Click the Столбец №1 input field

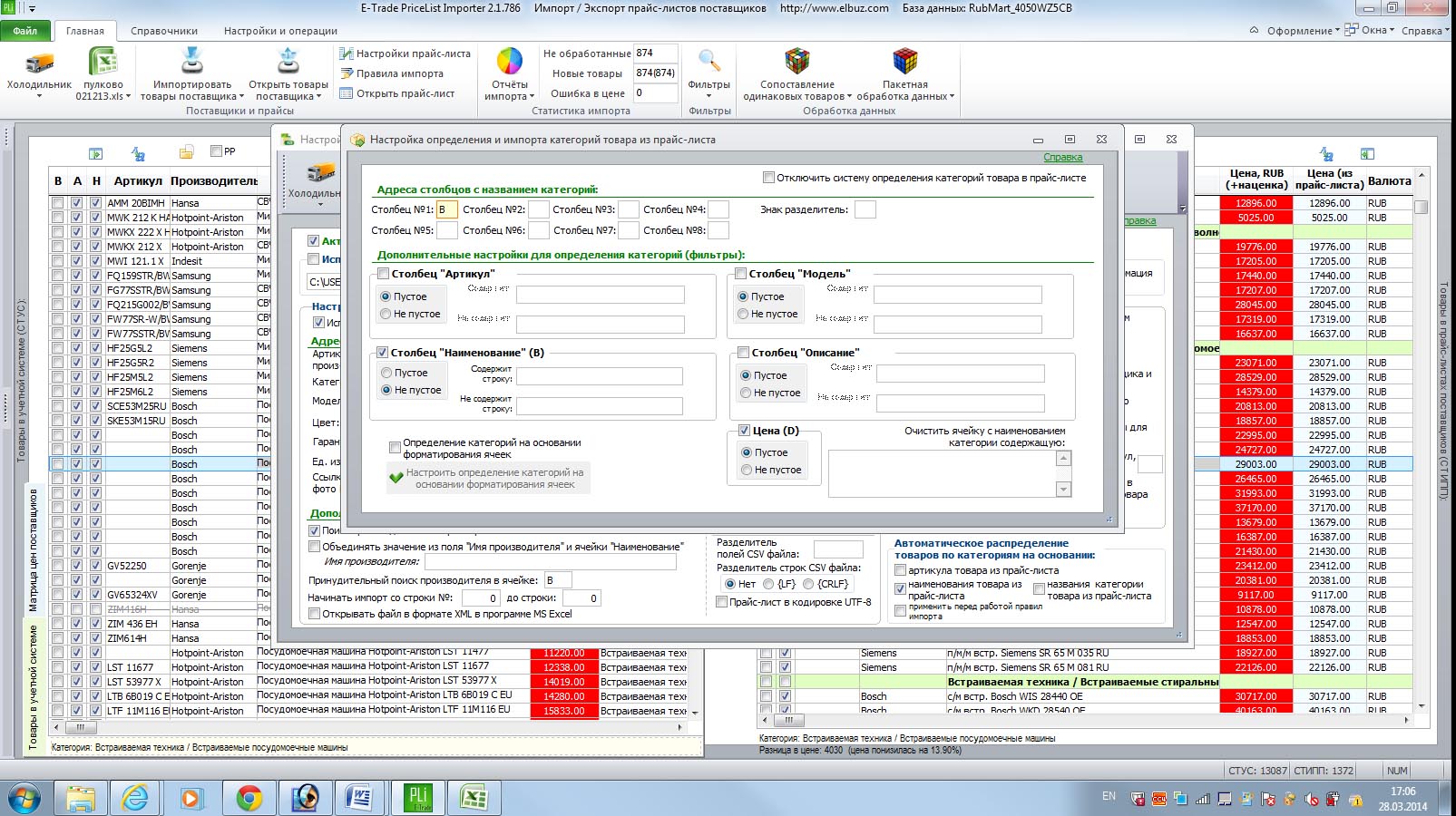(447, 209)
